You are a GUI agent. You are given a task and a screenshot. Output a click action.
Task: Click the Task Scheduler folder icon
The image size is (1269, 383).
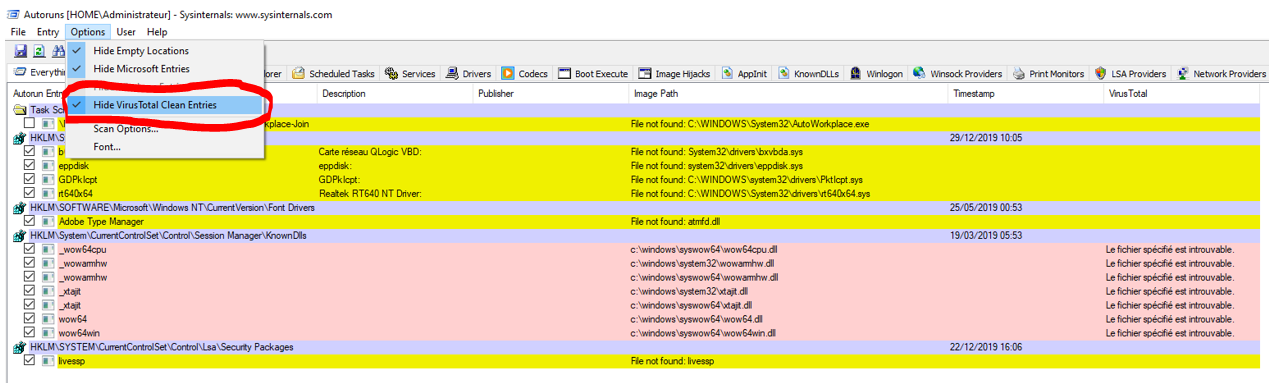click(20, 110)
